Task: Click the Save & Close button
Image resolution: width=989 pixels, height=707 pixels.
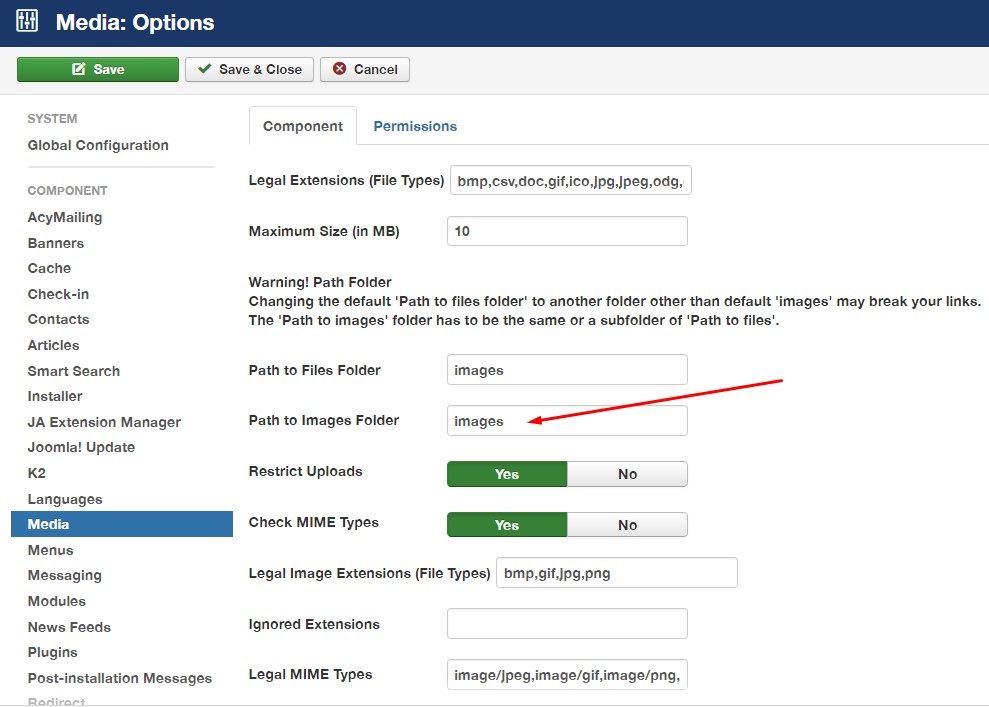Action: point(249,69)
